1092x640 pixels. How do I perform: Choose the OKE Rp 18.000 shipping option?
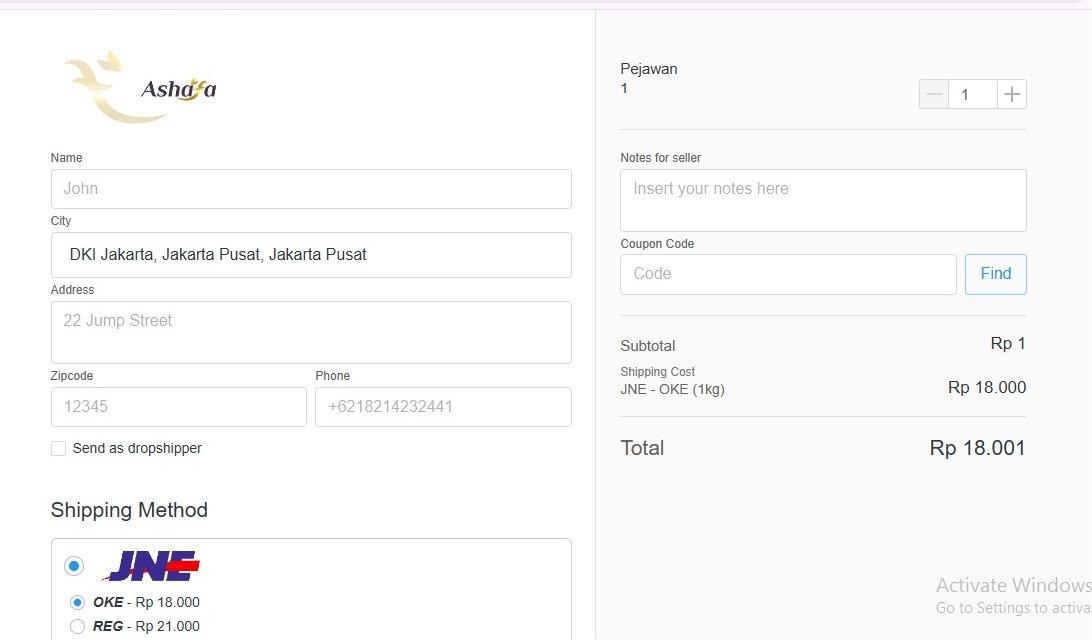pyautogui.click(x=77, y=602)
